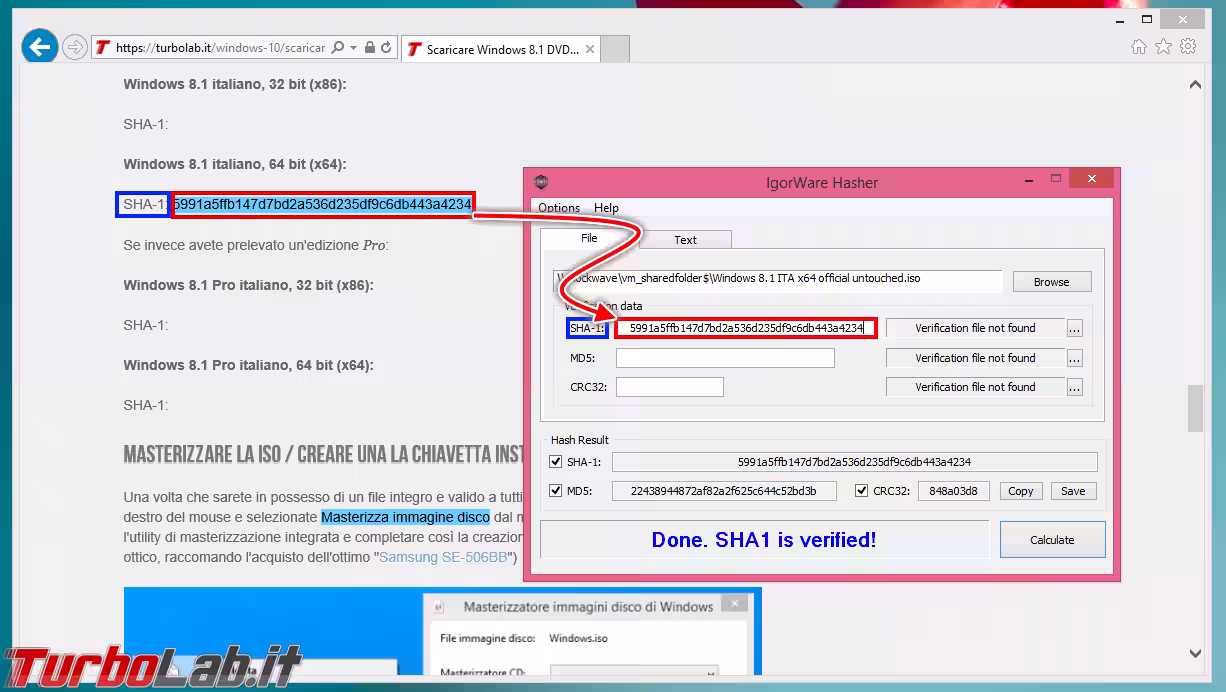
Task: Click Windows 8.1 italiano, 32 bit heading
Action: (x=235, y=84)
